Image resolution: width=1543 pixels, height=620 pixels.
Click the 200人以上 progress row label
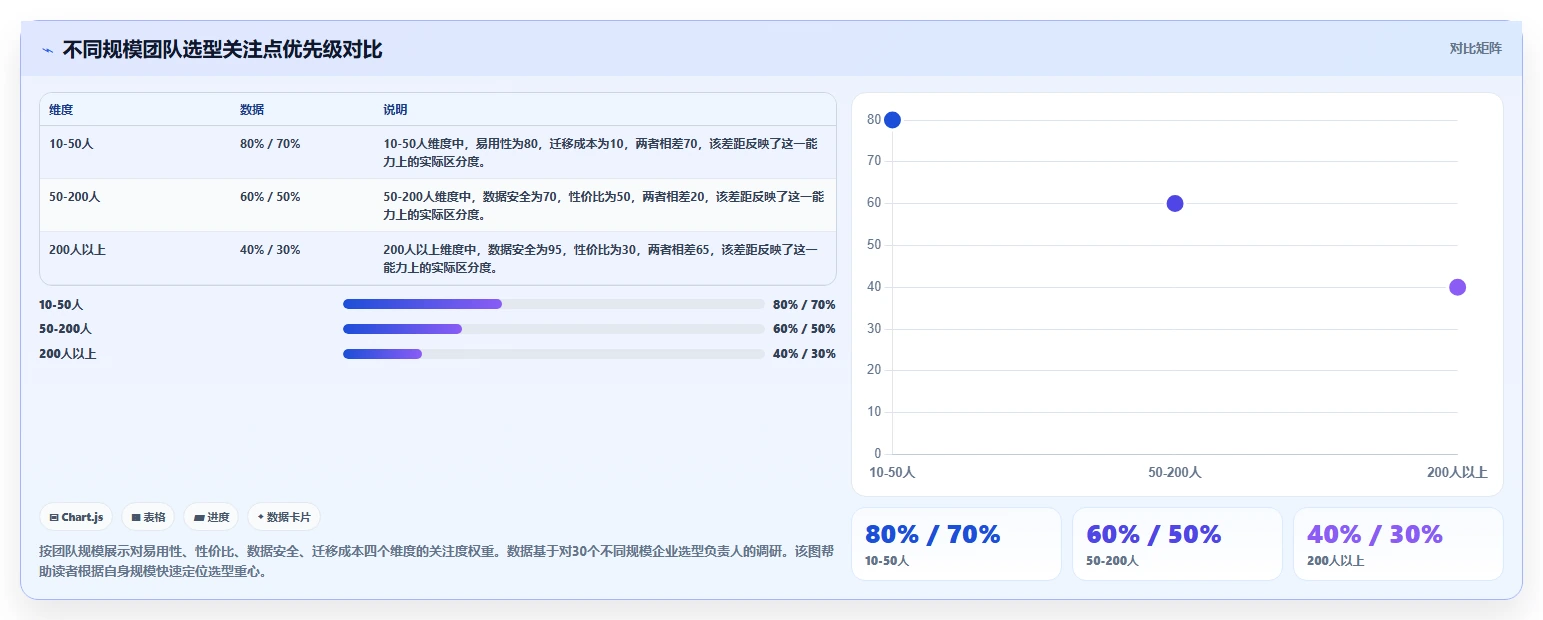[x=68, y=354]
